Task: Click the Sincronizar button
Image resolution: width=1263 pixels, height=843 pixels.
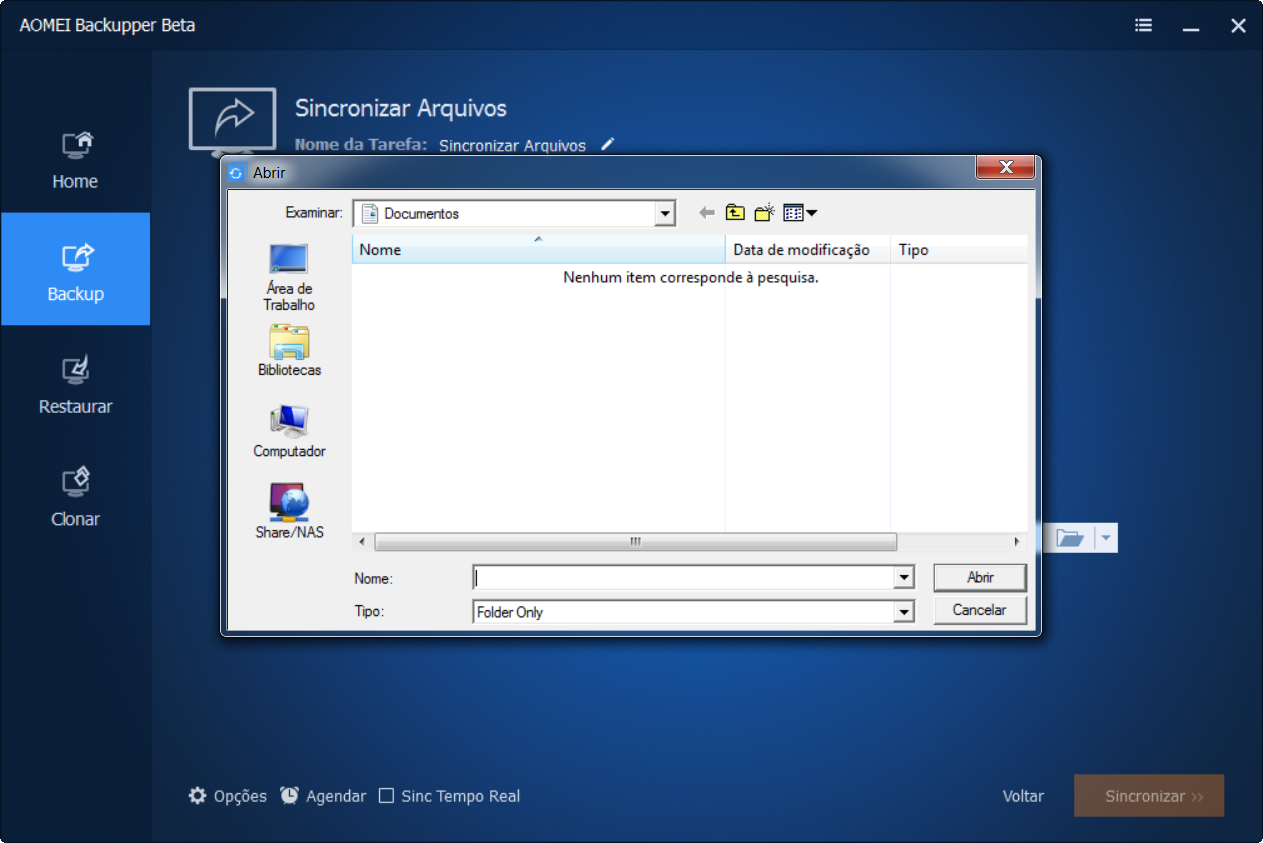Action: 1149,796
